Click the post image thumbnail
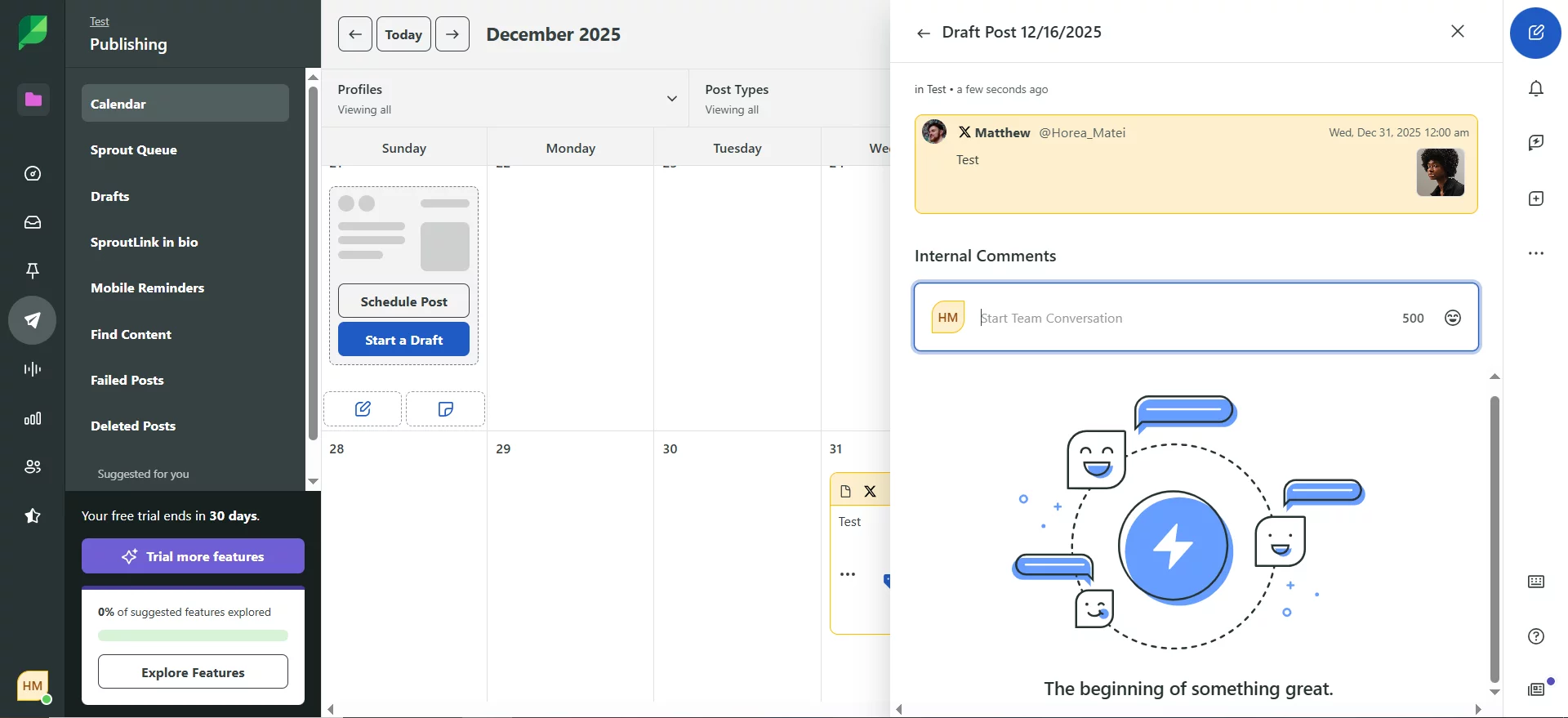1568x718 pixels. (x=1441, y=172)
